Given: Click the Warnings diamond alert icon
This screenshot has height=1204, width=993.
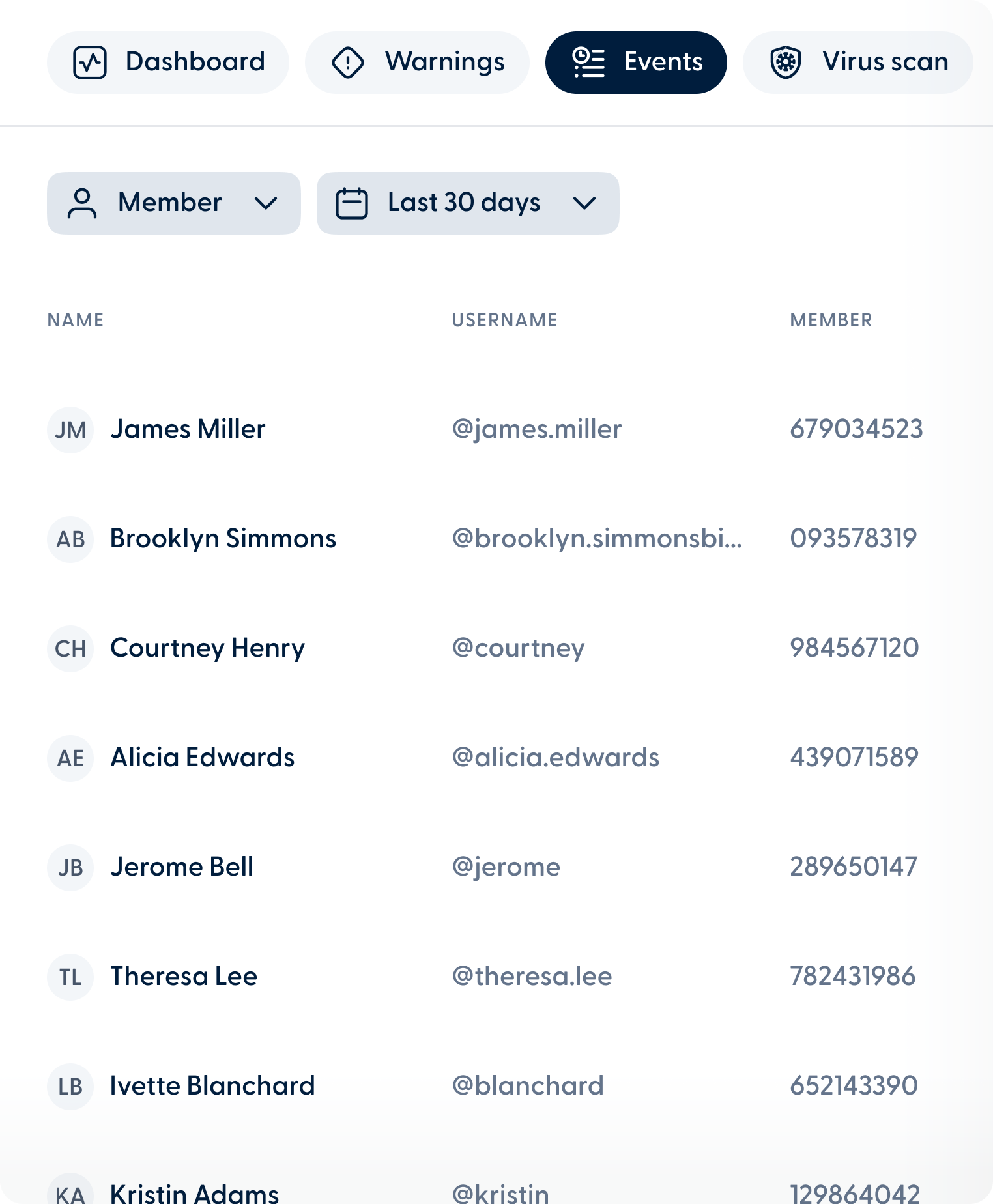Looking at the screenshot, I should [x=348, y=63].
